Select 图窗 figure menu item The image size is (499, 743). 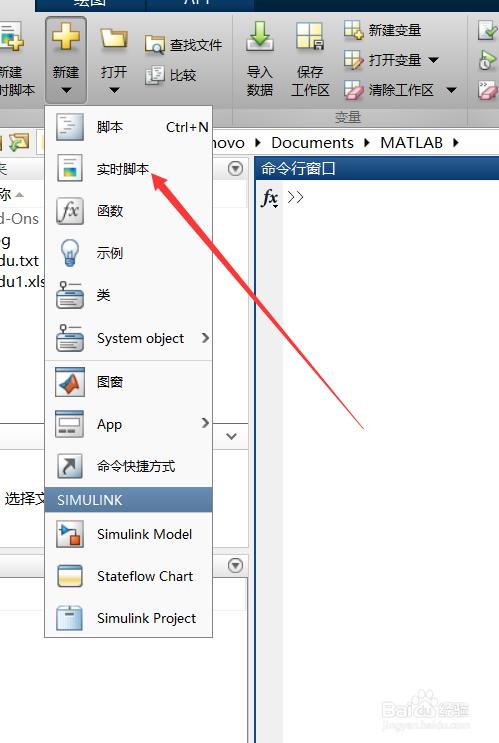128,382
